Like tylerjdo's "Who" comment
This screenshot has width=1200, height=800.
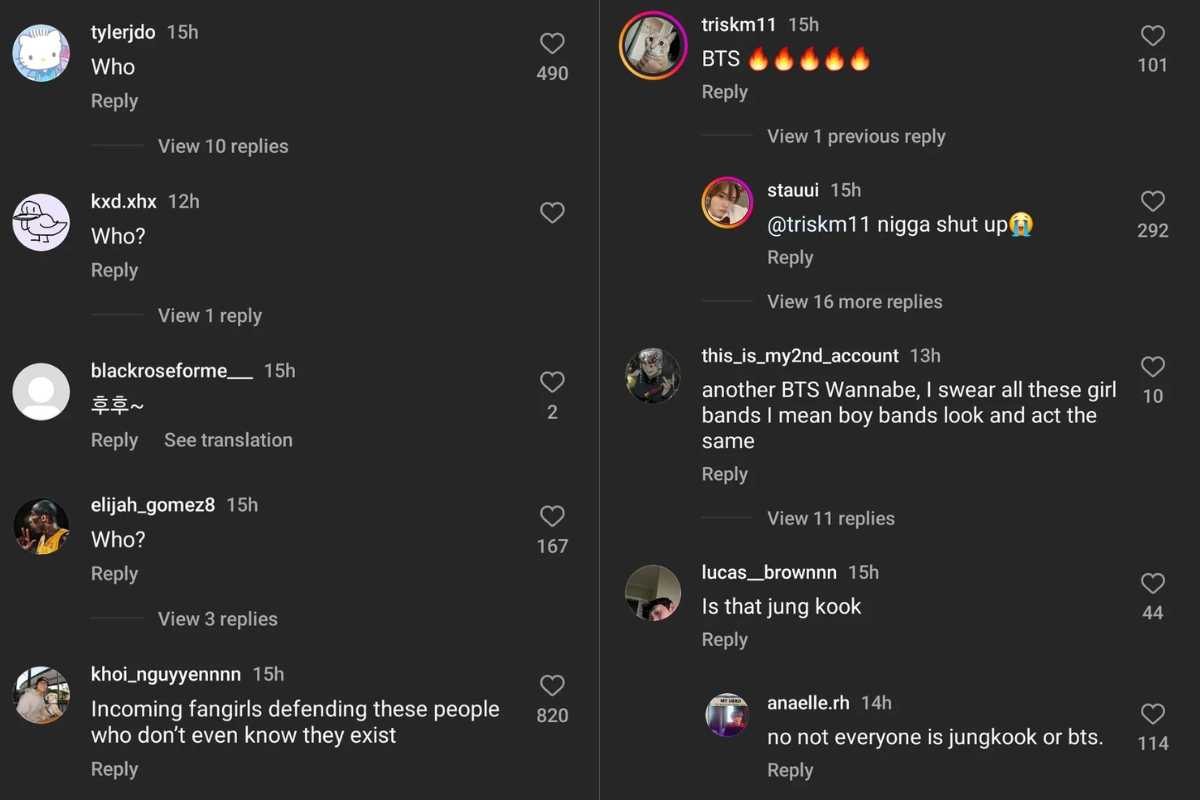click(x=552, y=43)
